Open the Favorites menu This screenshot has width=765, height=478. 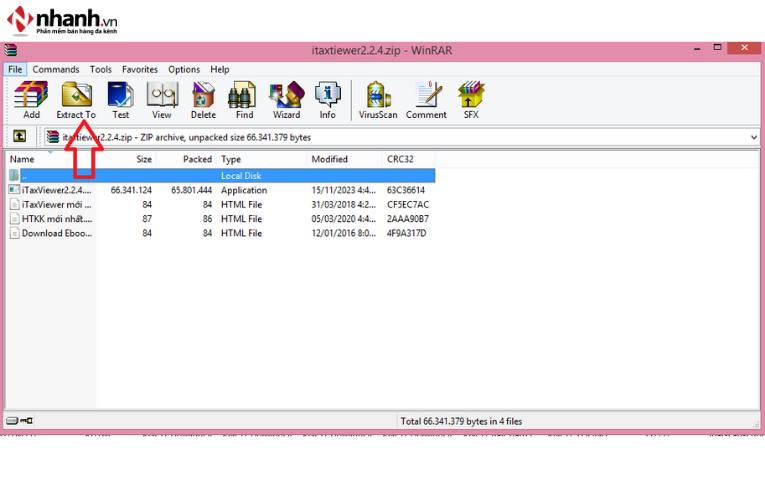click(140, 69)
